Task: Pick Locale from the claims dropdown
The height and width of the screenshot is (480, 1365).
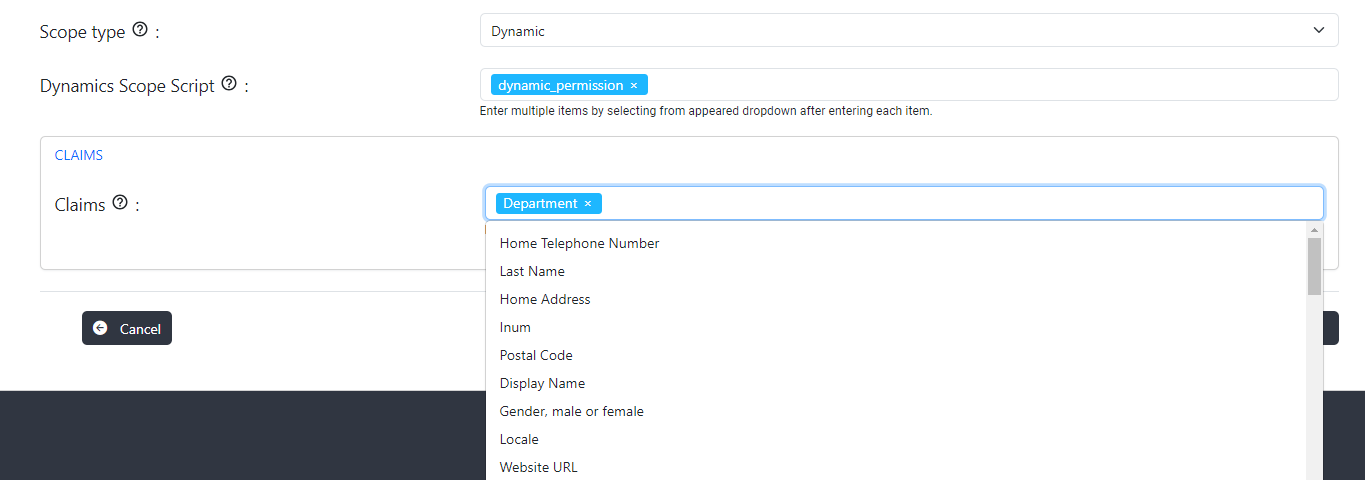Action: tap(519, 439)
